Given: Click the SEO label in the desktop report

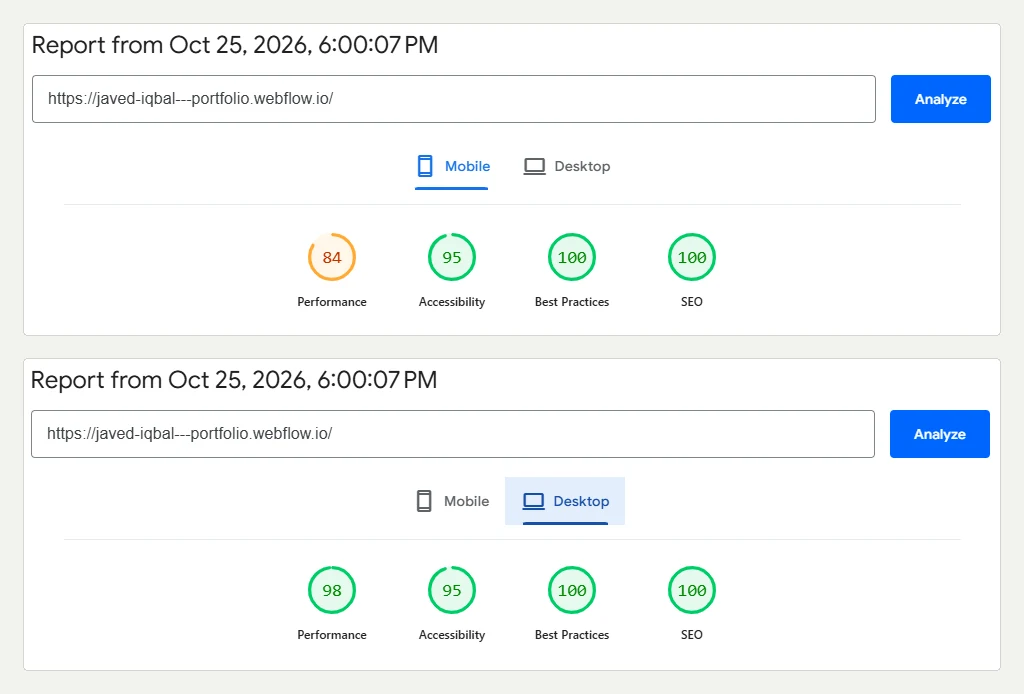Looking at the screenshot, I should click(692, 635).
